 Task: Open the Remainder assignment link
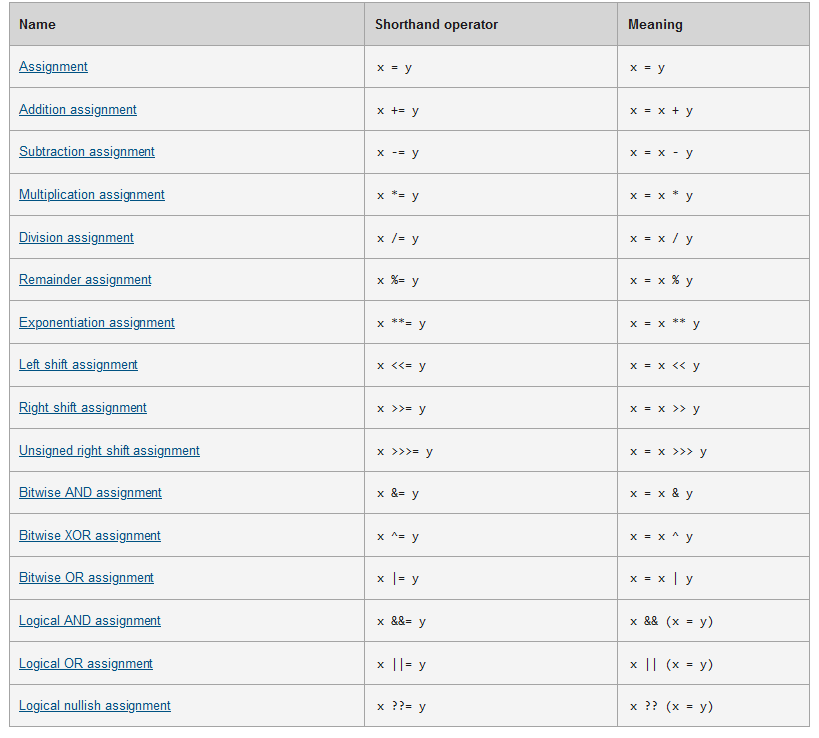click(85, 280)
